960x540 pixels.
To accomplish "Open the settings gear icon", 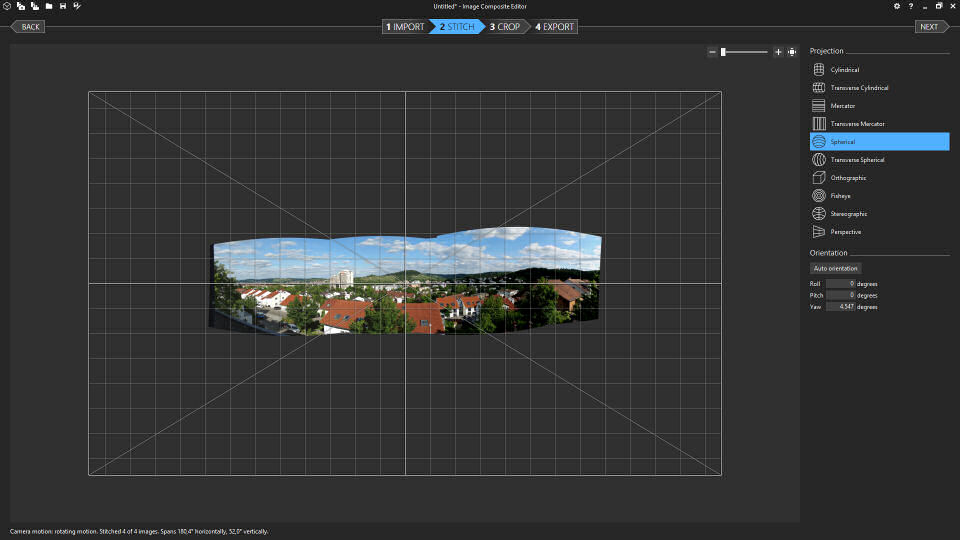I will [x=896, y=6].
